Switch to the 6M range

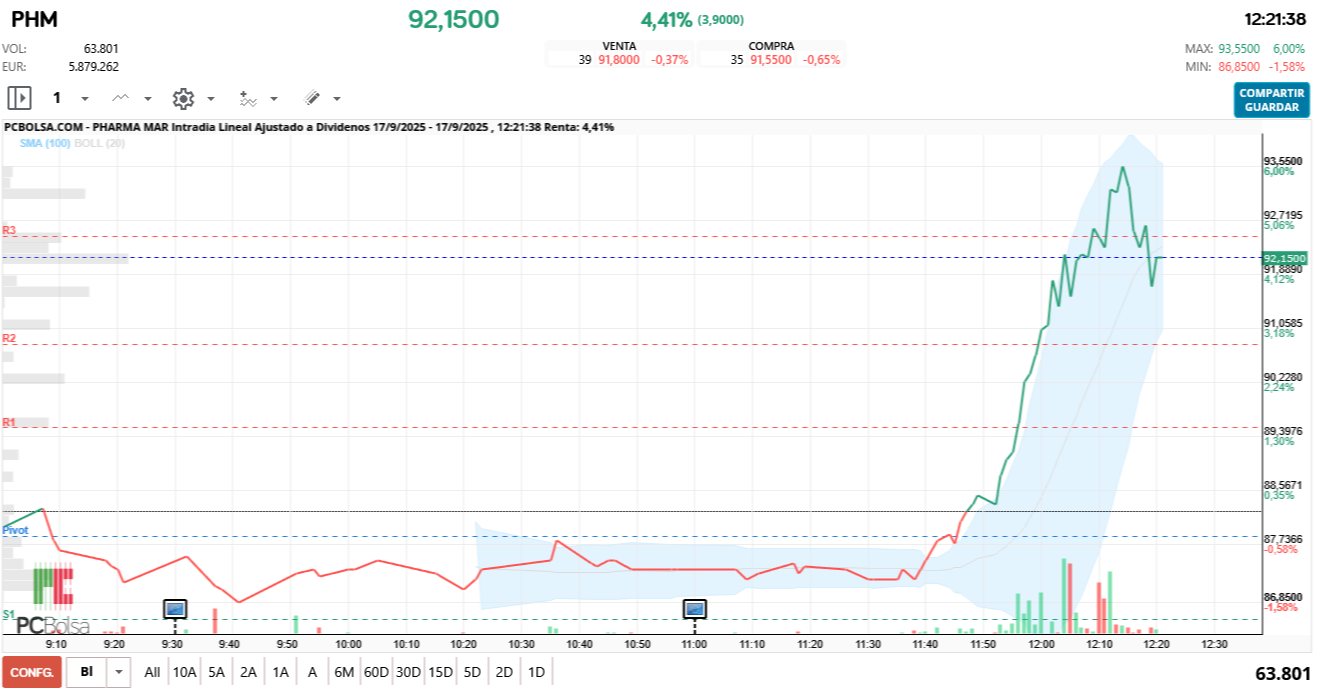[344, 672]
